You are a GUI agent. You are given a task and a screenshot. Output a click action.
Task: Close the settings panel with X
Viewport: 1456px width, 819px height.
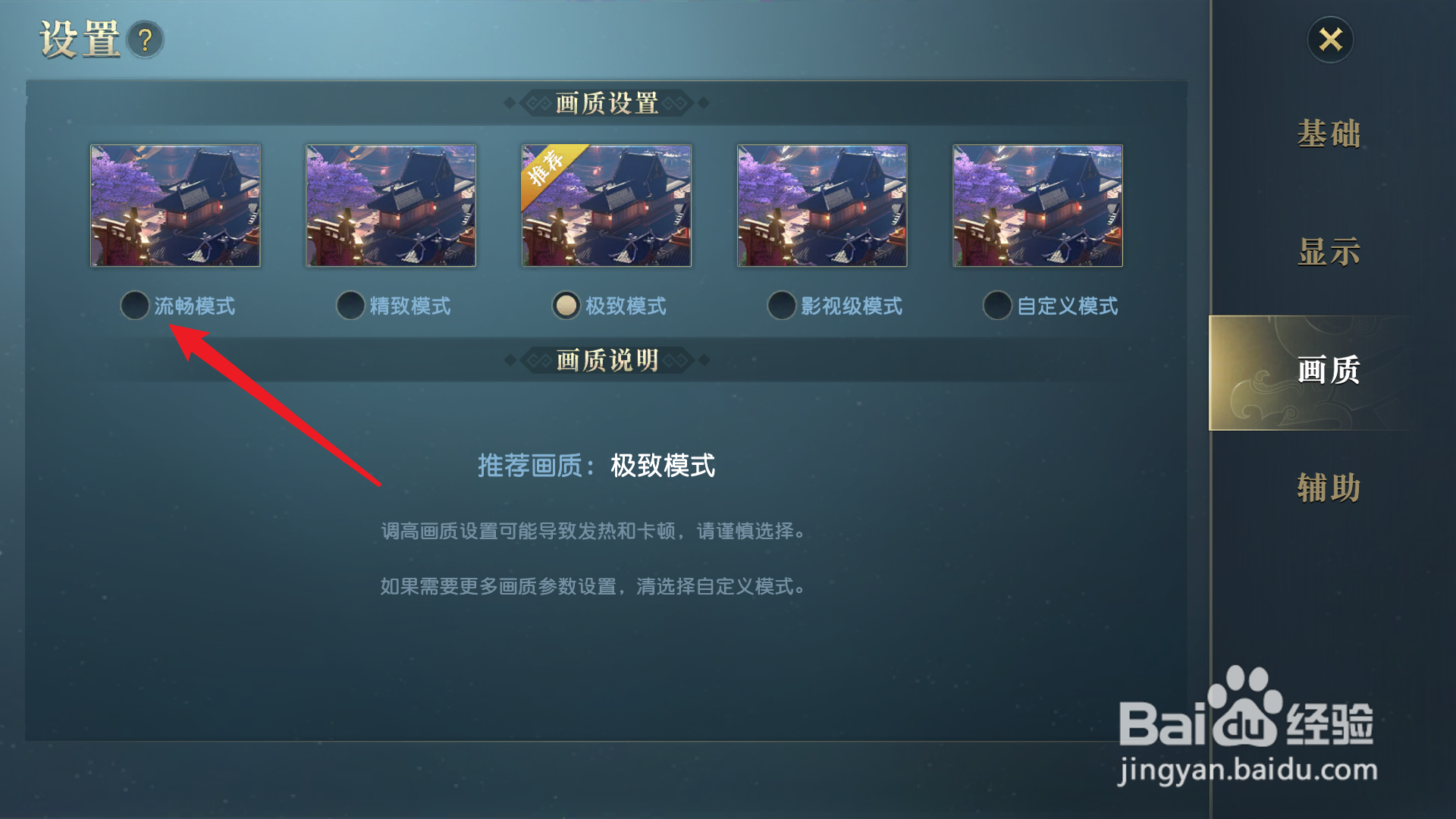pyautogui.click(x=1330, y=39)
